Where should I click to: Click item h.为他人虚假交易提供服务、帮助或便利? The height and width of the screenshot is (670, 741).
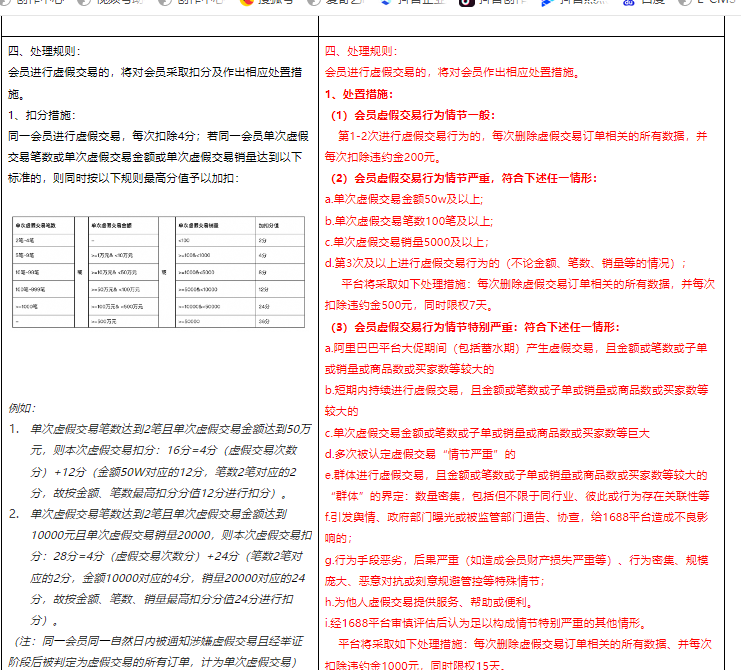[429, 602]
